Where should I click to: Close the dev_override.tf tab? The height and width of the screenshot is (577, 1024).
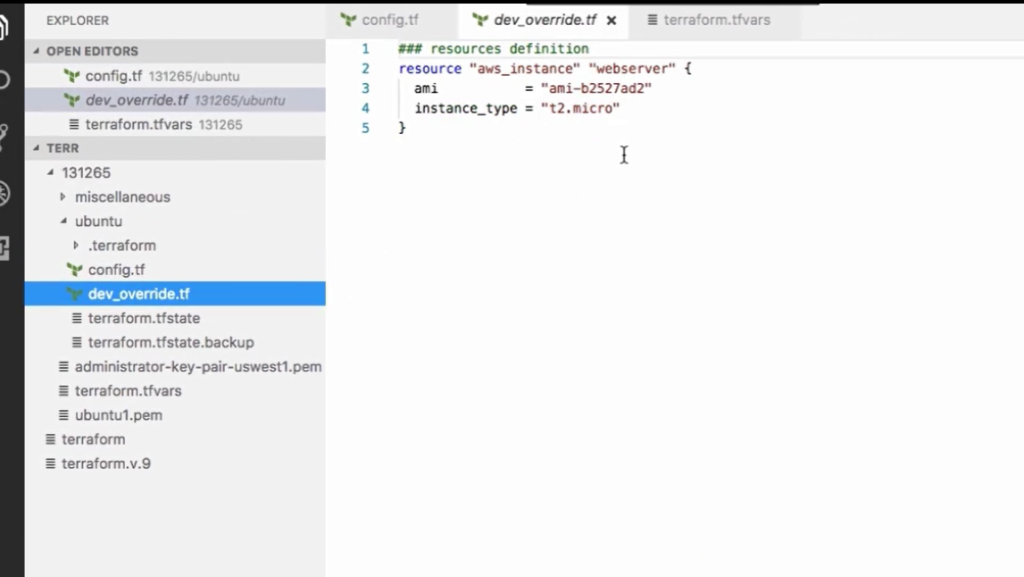611,20
